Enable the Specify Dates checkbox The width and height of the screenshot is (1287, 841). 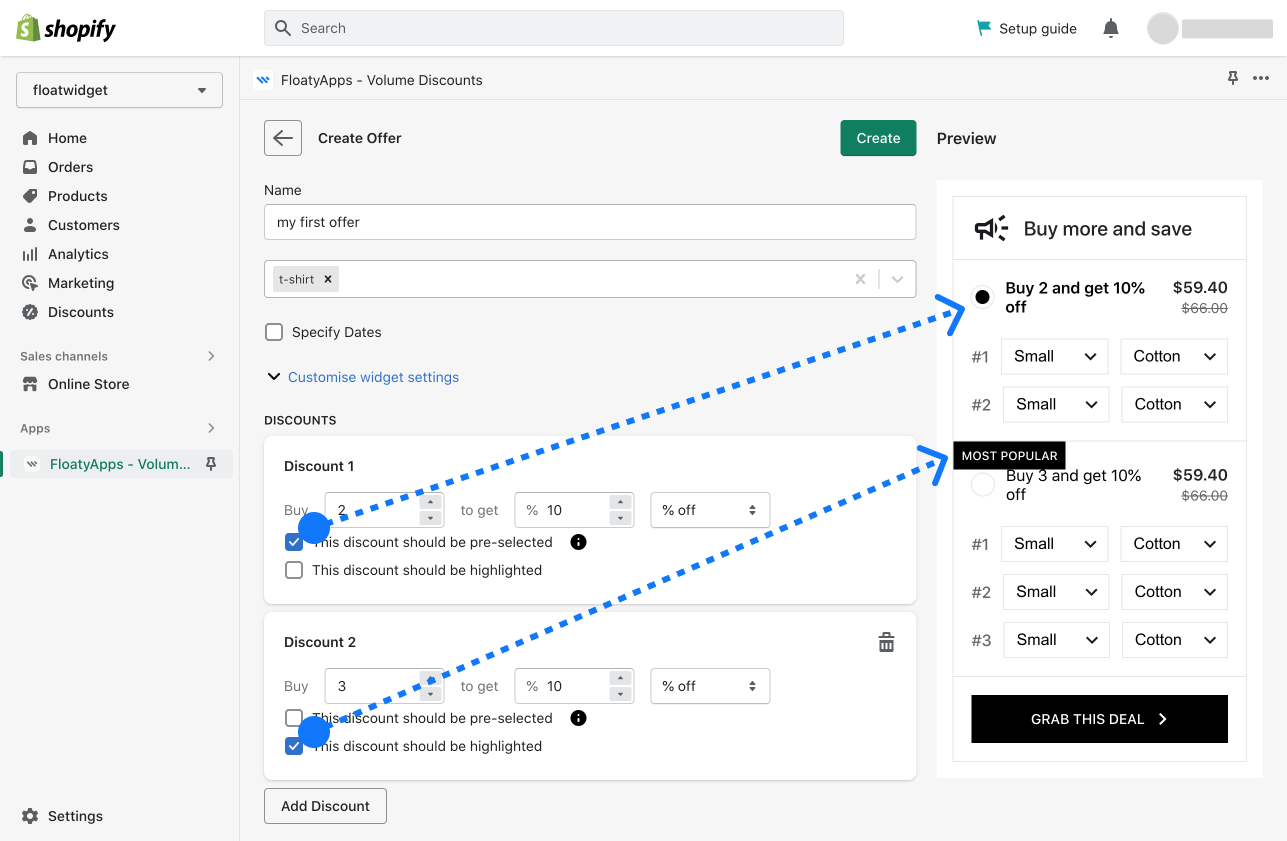tap(274, 332)
